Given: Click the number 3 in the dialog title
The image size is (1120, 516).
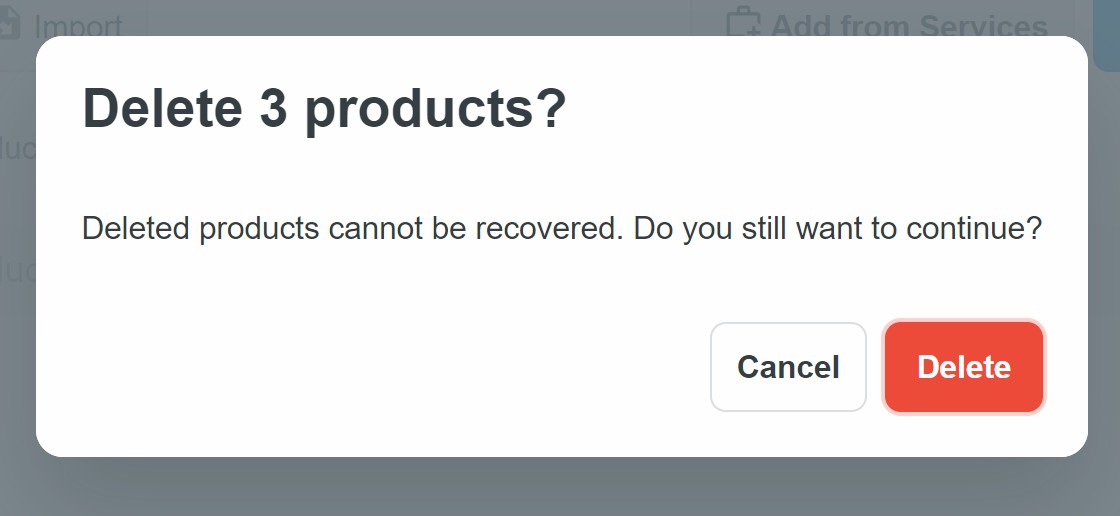Looking at the screenshot, I should click(x=273, y=109).
